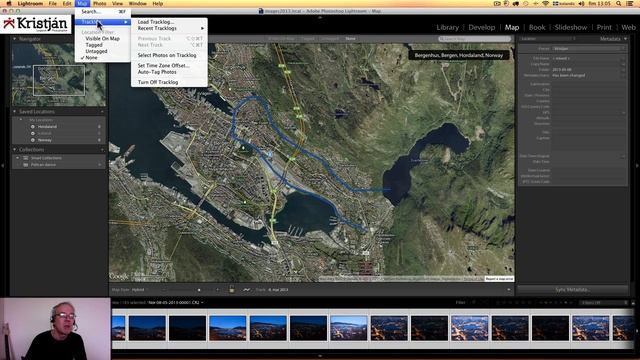Switch to the Book module
This screenshot has width=640, height=360.
tap(537, 27)
